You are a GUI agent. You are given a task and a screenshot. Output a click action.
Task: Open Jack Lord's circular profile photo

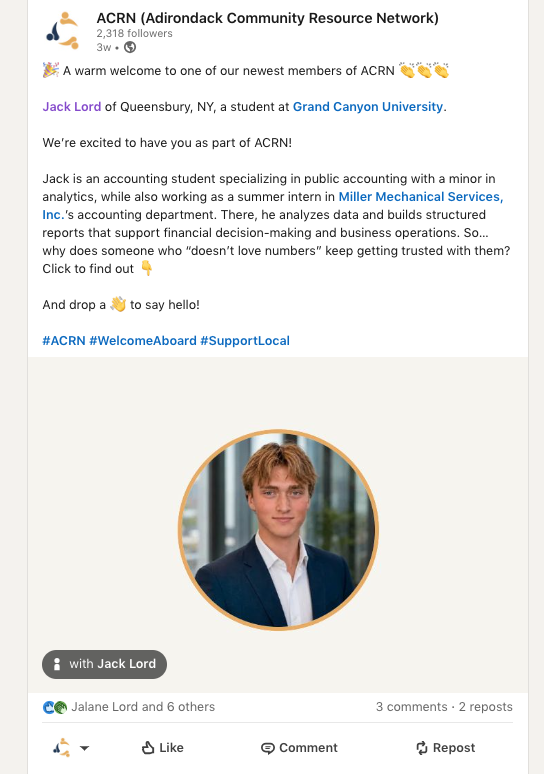[278, 530]
